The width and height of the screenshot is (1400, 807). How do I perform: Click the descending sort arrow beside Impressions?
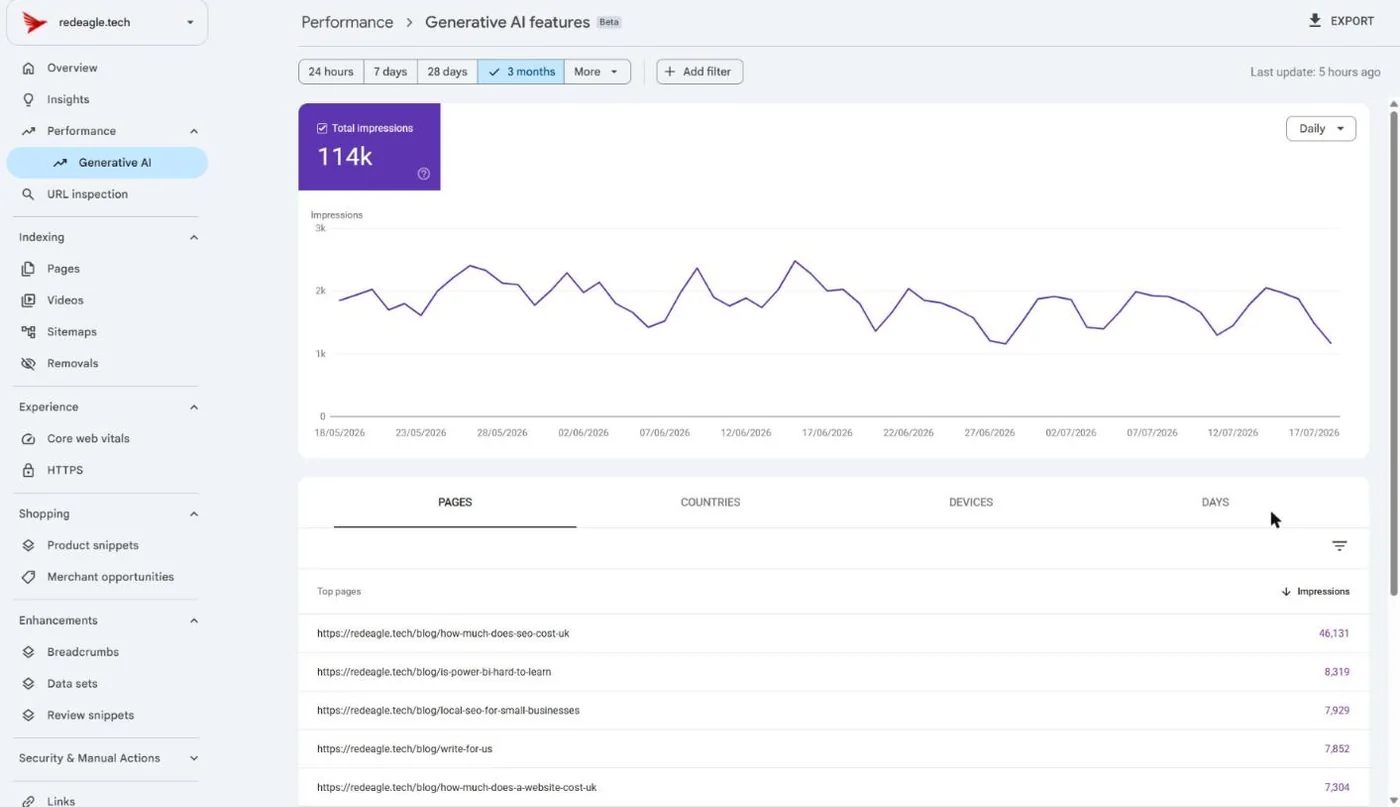click(1286, 592)
